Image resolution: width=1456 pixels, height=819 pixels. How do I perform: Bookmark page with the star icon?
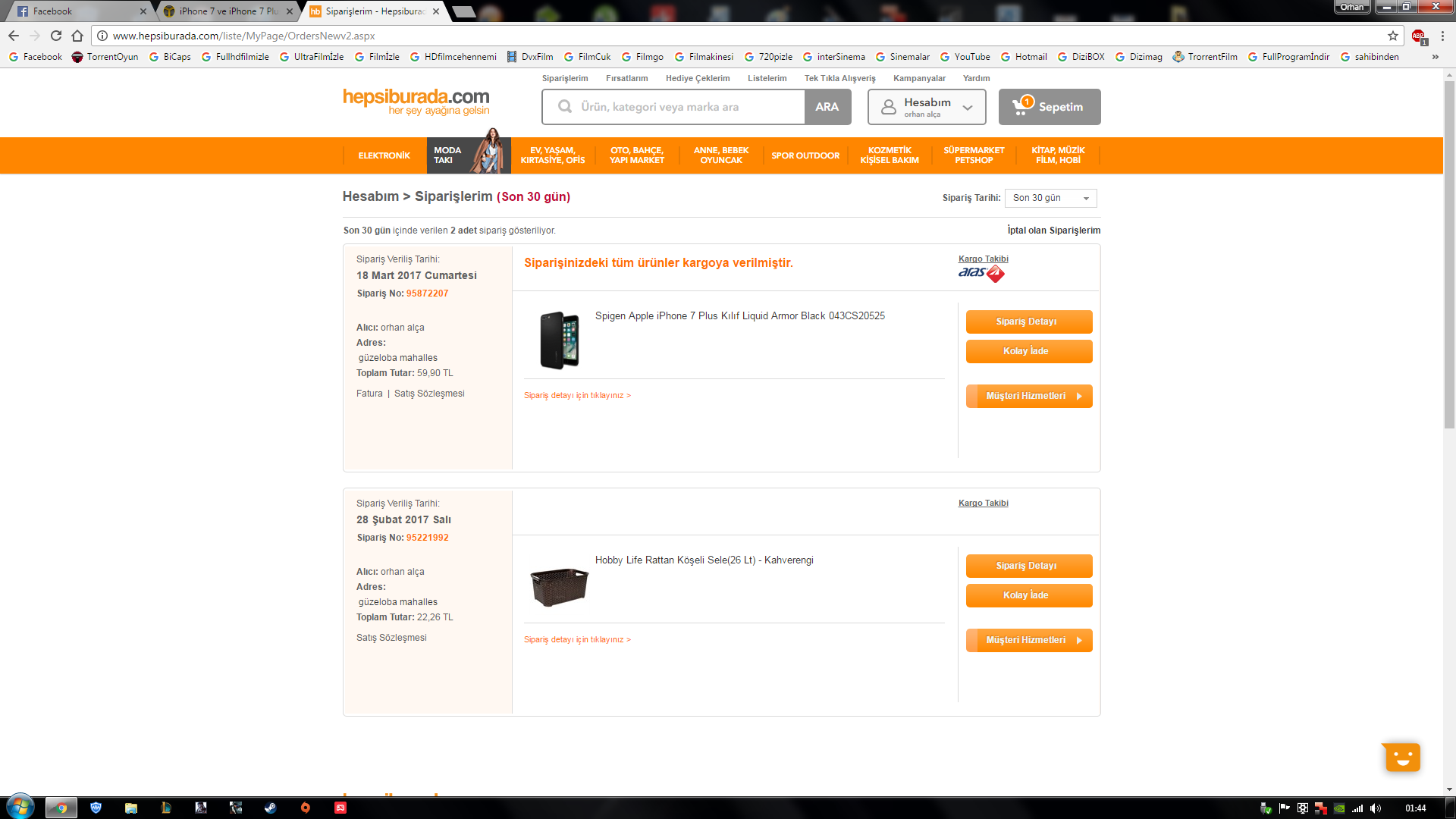point(1393,36)
